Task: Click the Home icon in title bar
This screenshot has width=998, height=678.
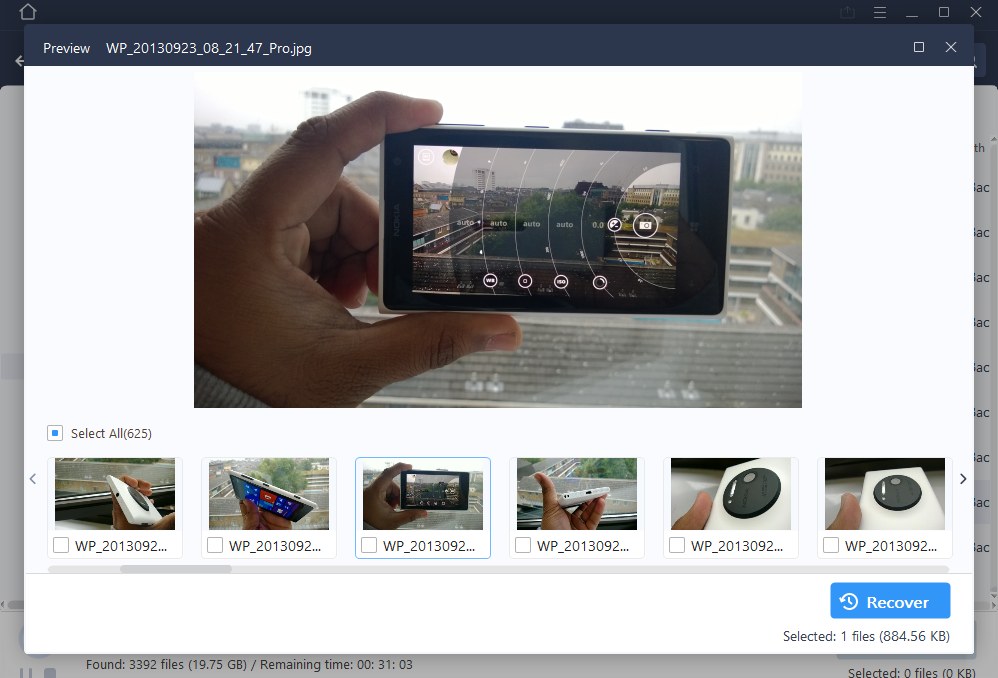Action: (28, 12)
